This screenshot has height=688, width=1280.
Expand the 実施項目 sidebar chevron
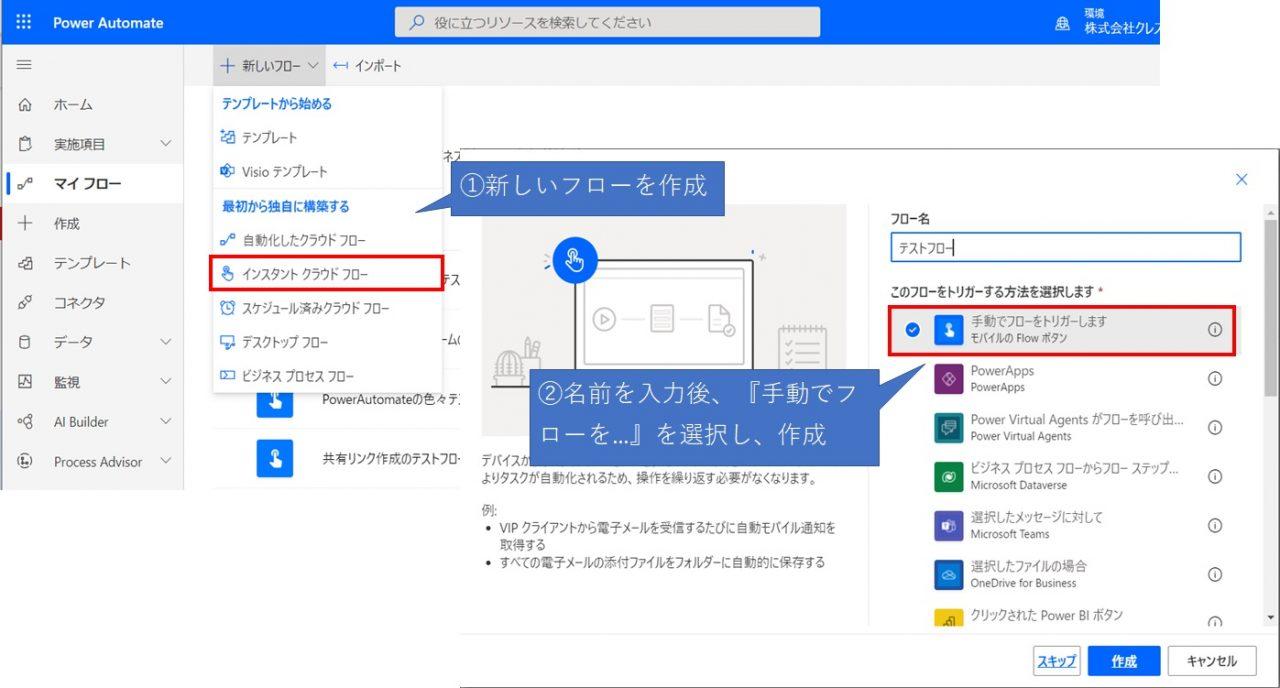tap(166, 144)
